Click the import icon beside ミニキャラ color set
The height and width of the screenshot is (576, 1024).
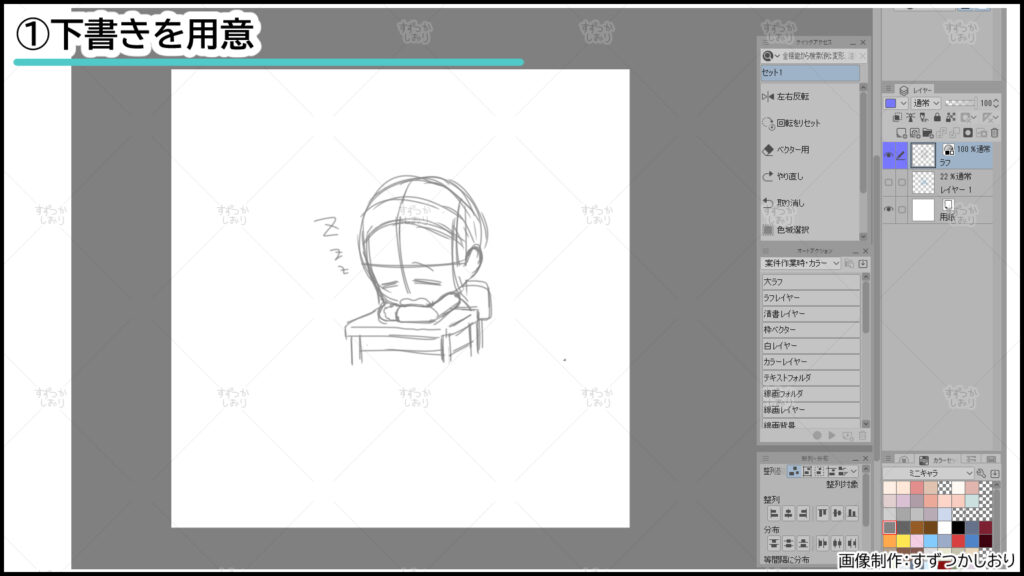[x=995, y=473]
